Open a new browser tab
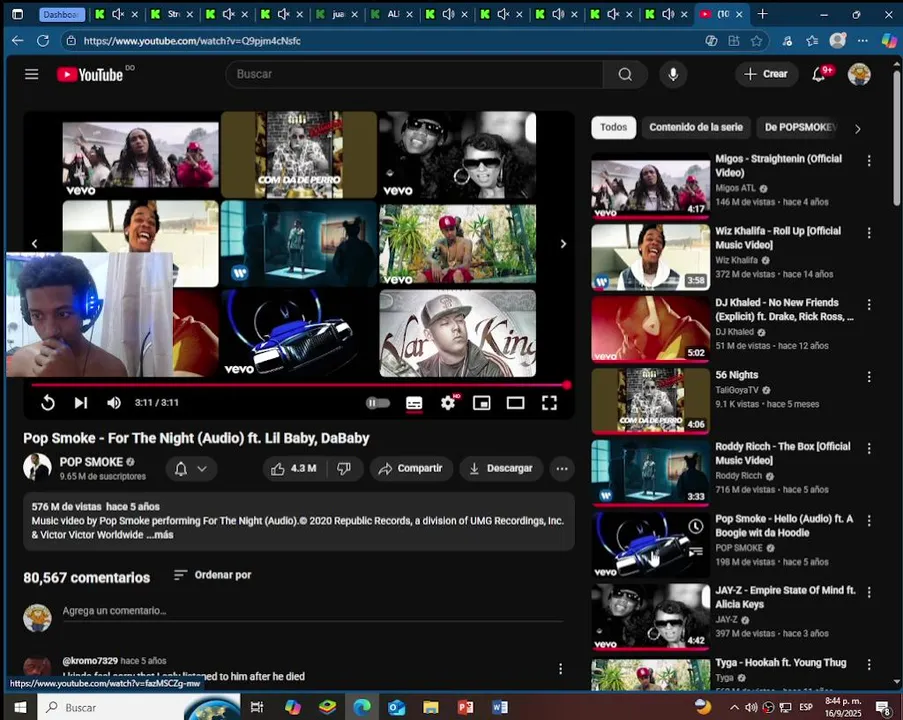This screenshot has height=720, width=903. [x=762, y=14]
